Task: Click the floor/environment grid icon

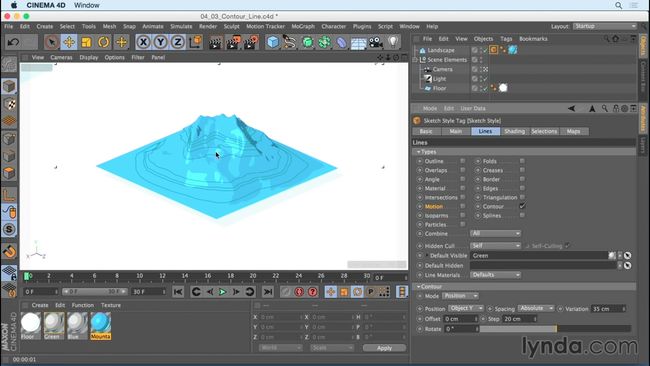Action: point(359,43)
